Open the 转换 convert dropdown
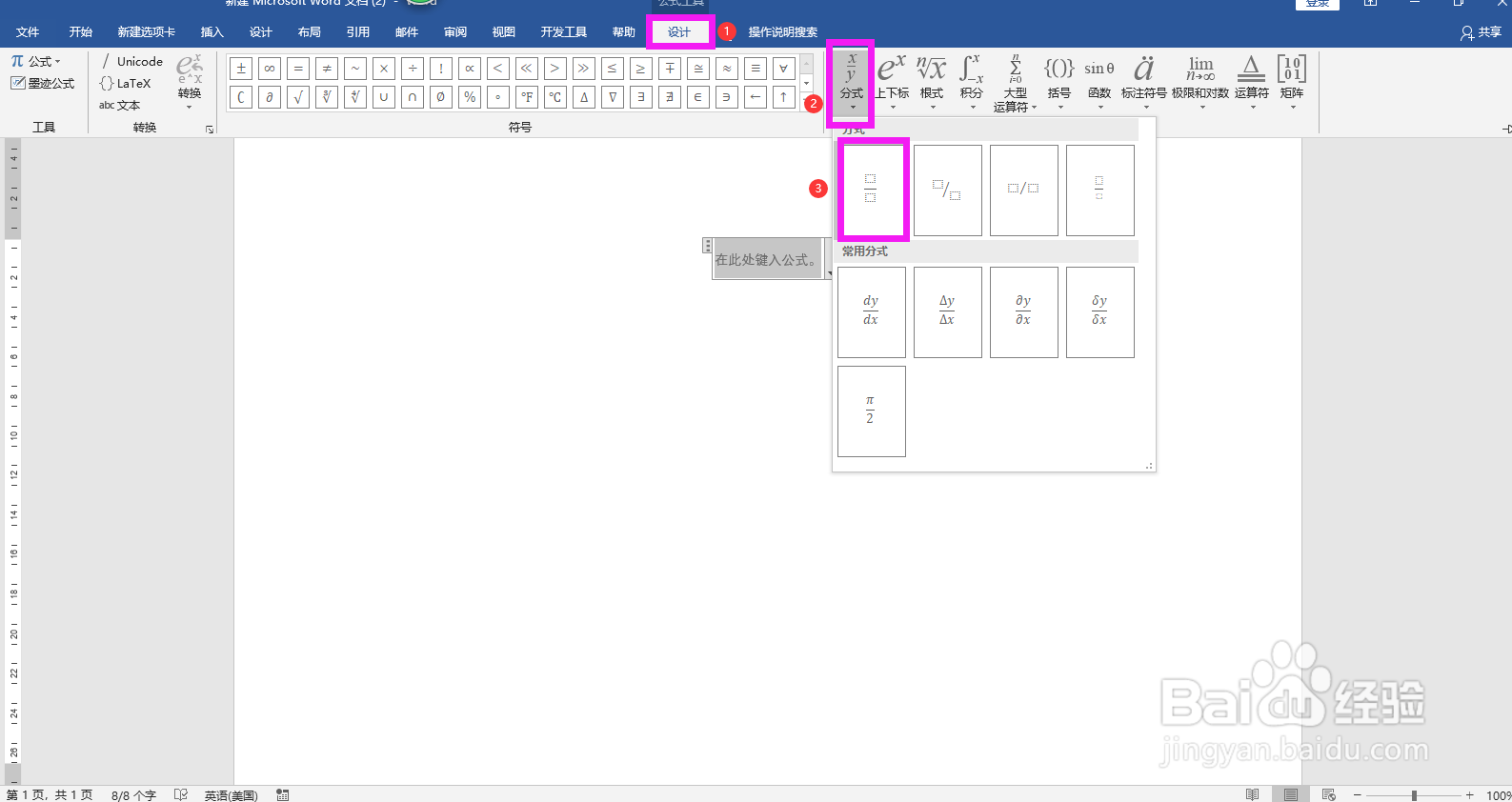Viewport: 1512px width, 802px height. [190, 82]
